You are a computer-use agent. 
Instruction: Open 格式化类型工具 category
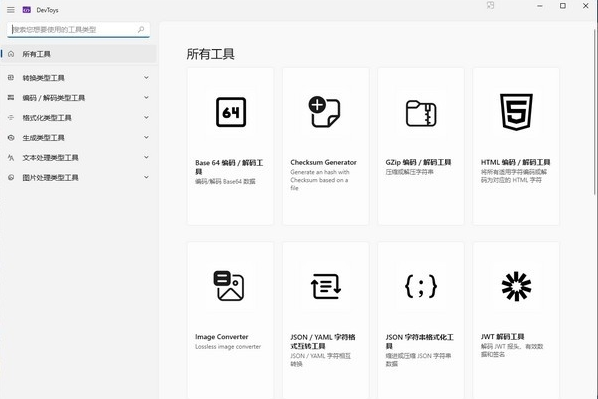point(78,117)
